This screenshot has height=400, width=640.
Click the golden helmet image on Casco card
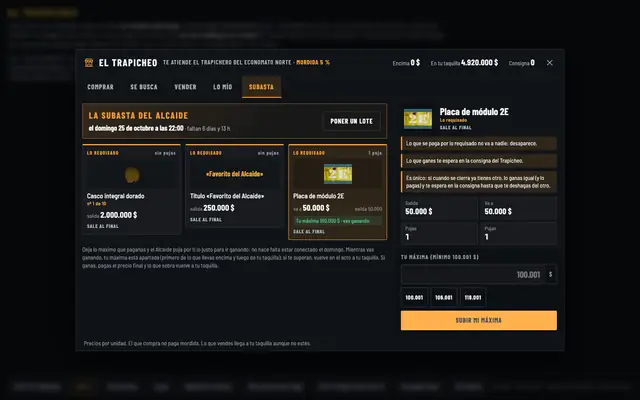[132, 175]
